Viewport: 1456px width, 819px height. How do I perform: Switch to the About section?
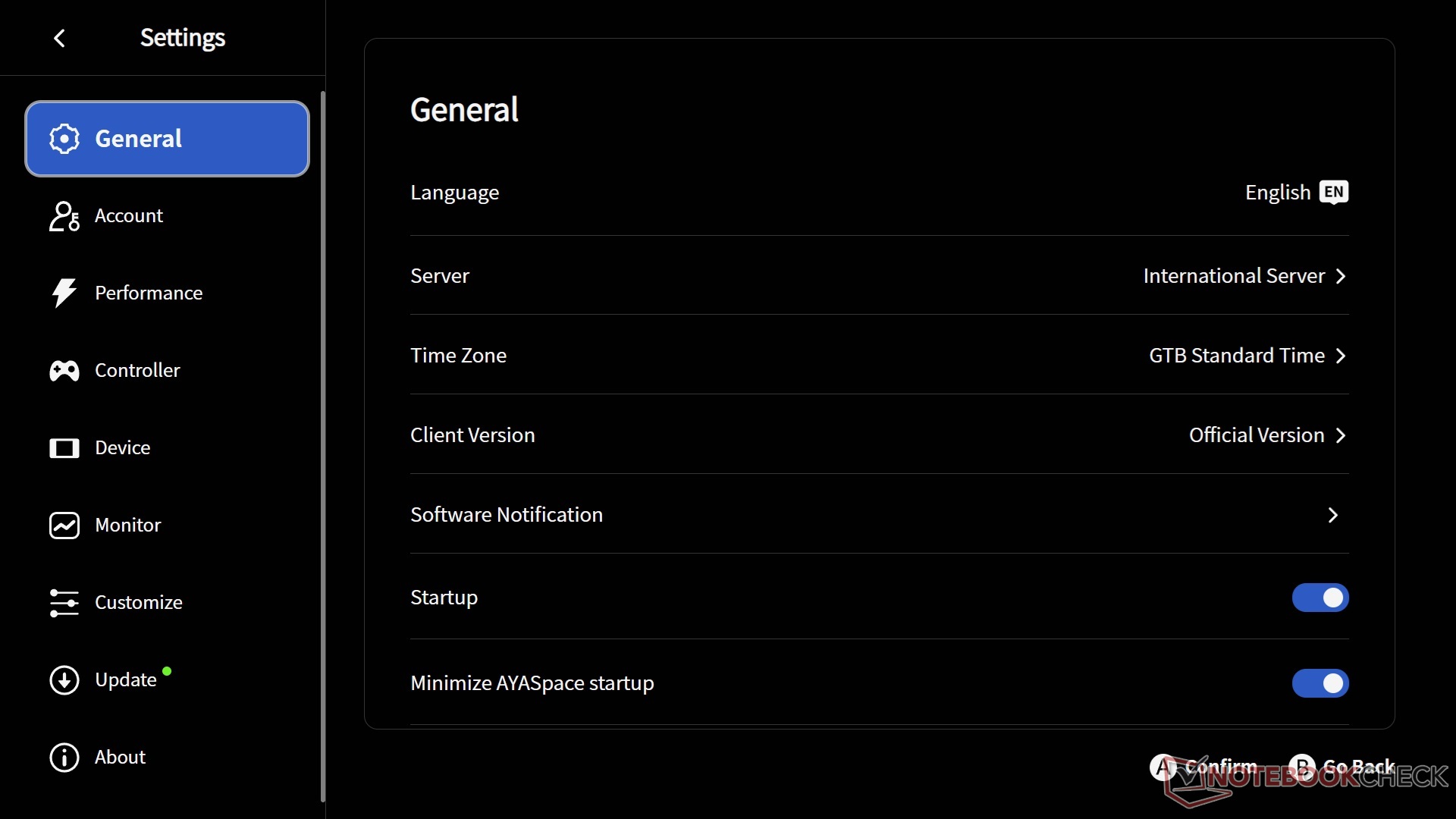pyautogui.click(x=120, y=757)
